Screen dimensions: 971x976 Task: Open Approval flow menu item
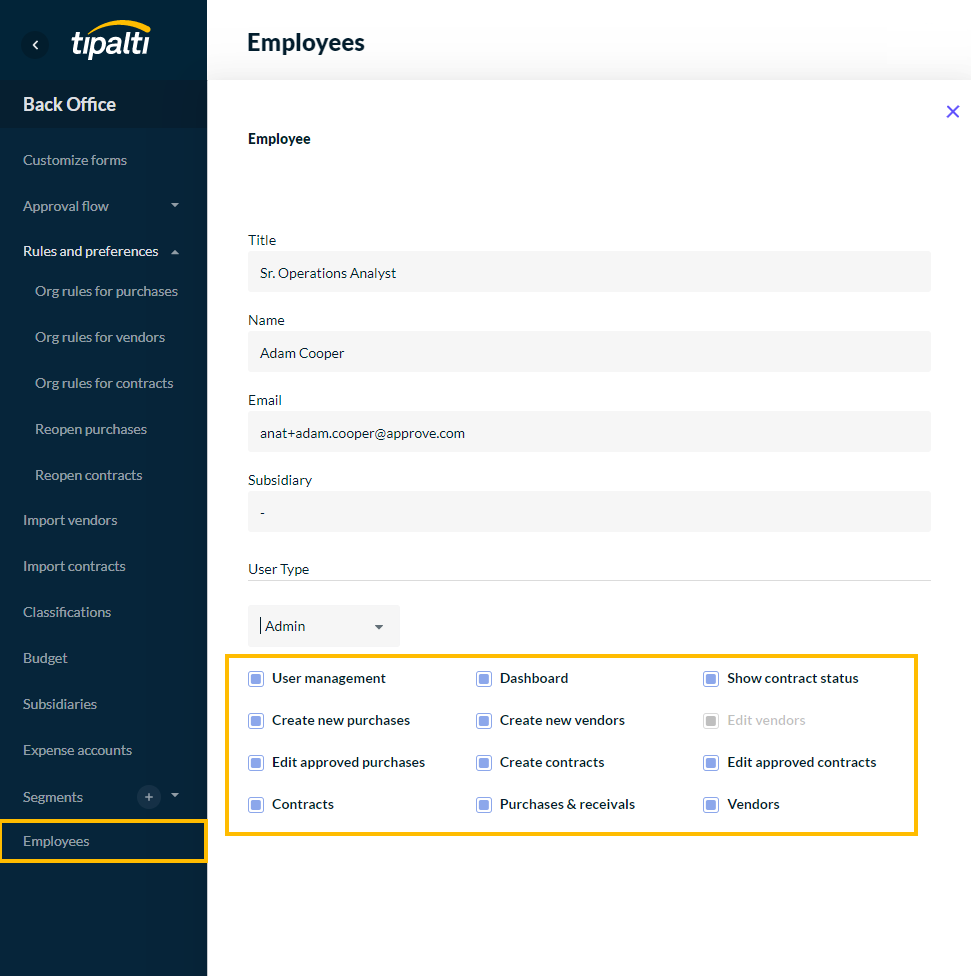pos(66,206)
